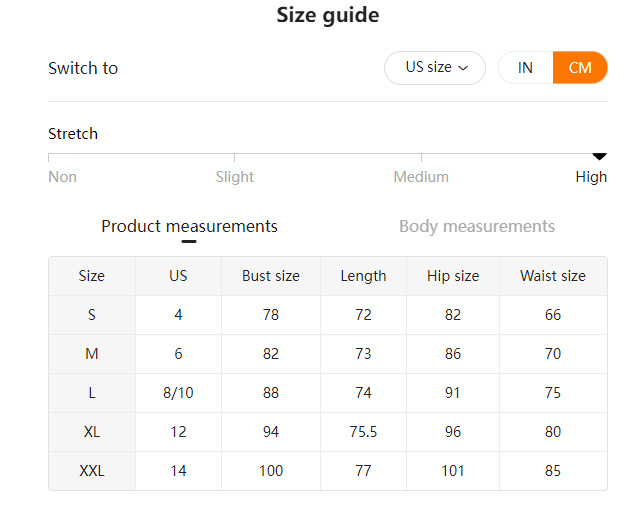Click the Medium stretch level label
This screenshot has height=511, width=643.
[421, 177]
